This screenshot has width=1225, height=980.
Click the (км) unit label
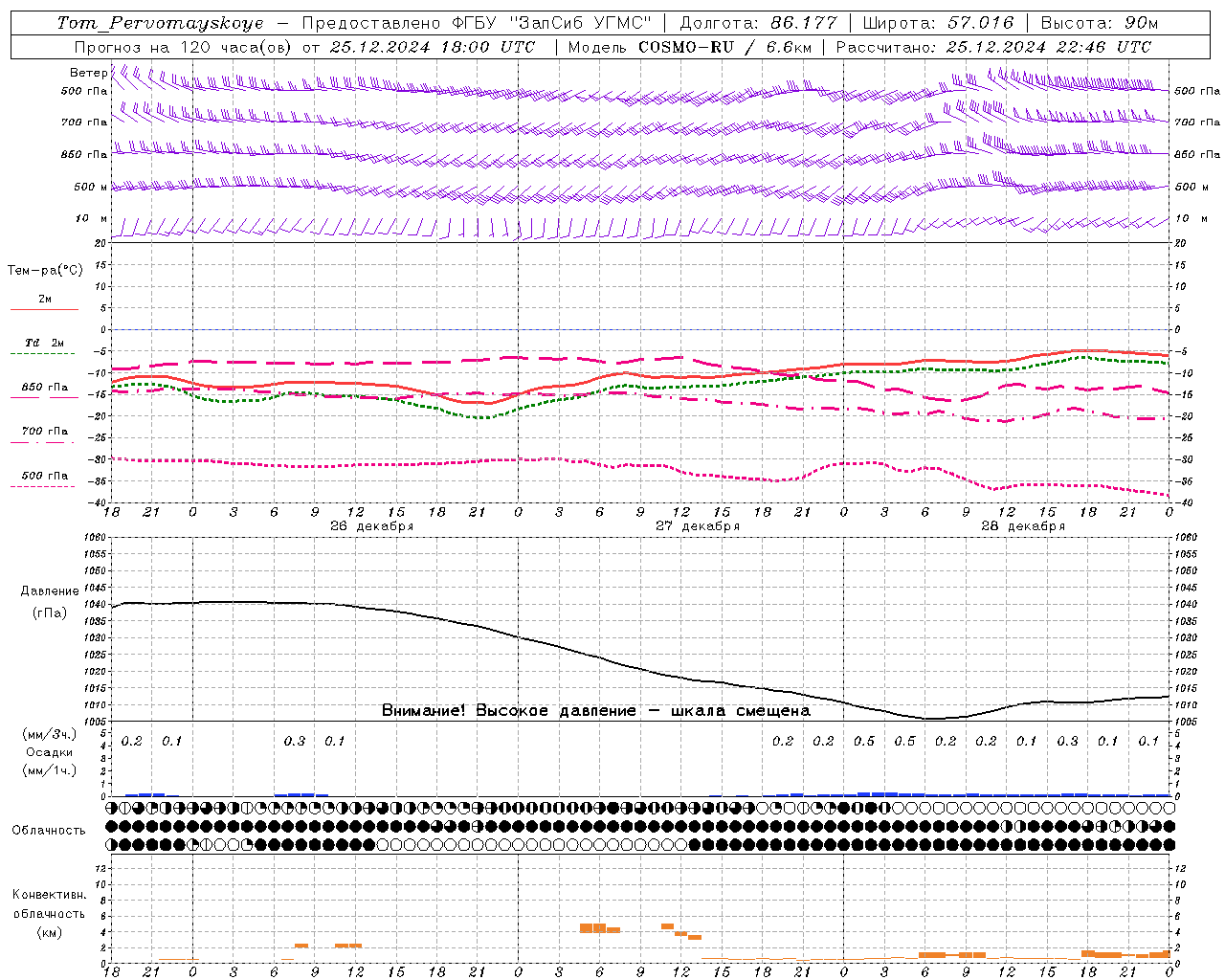[x=49, y=932]
